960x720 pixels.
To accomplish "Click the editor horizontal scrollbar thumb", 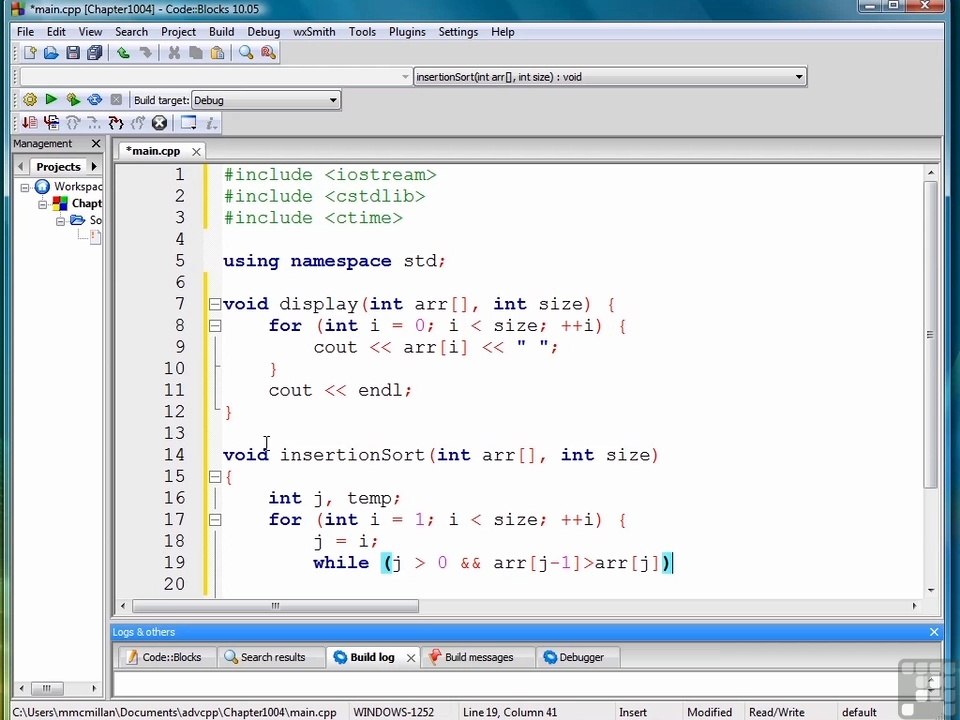I will click(276, 606).
